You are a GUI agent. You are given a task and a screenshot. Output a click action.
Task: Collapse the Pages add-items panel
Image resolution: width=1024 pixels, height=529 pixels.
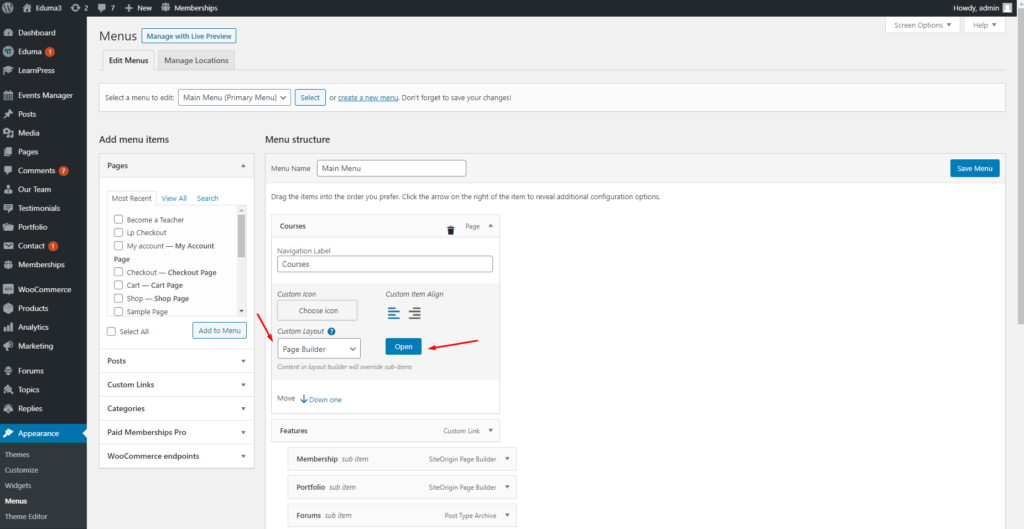pos(243,166)
